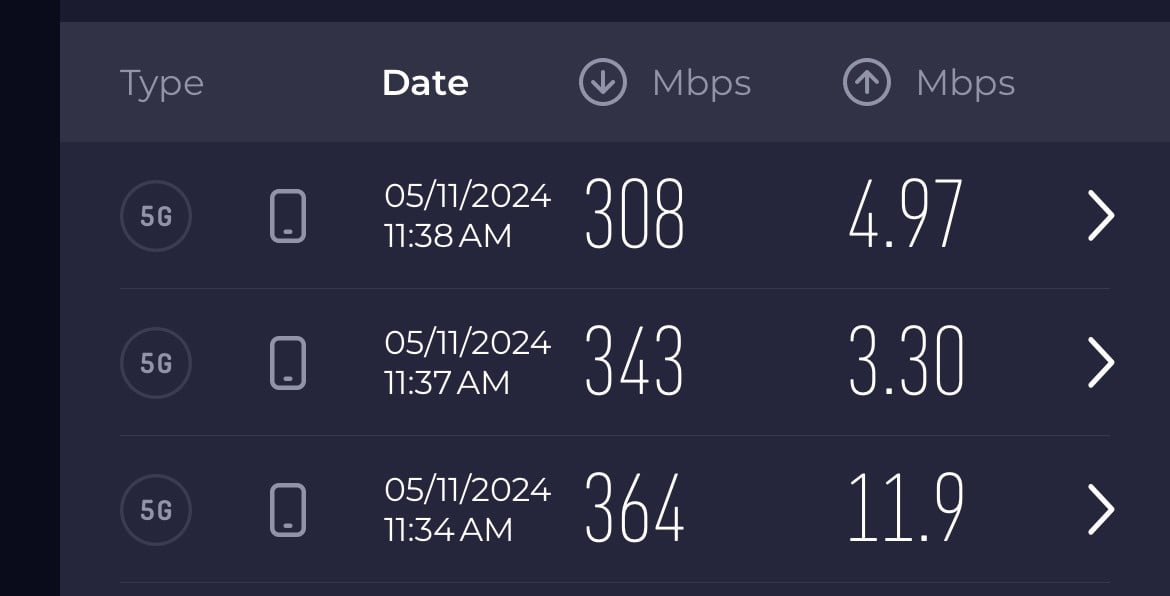Click the 5G badge for the 11:38 AM test
The height and width of the screenshot is (596, 1170).
point(156,215)
